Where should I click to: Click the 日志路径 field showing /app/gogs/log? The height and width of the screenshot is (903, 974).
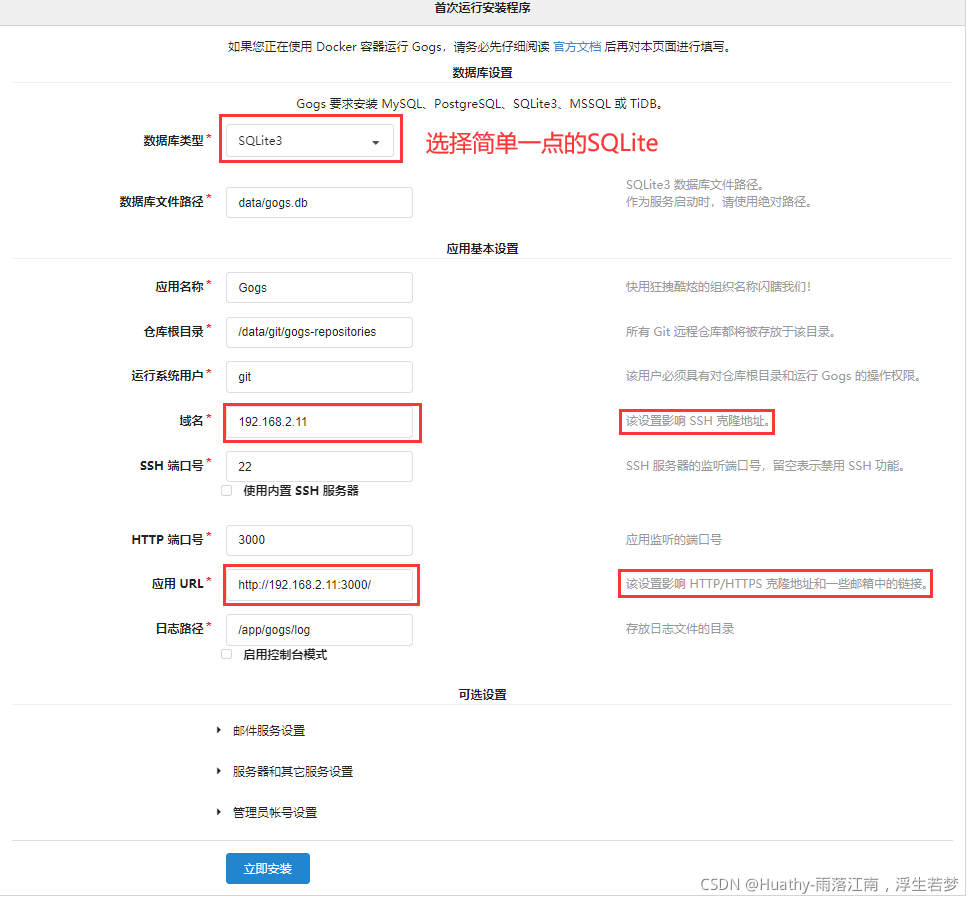click(x=318, y=630)
